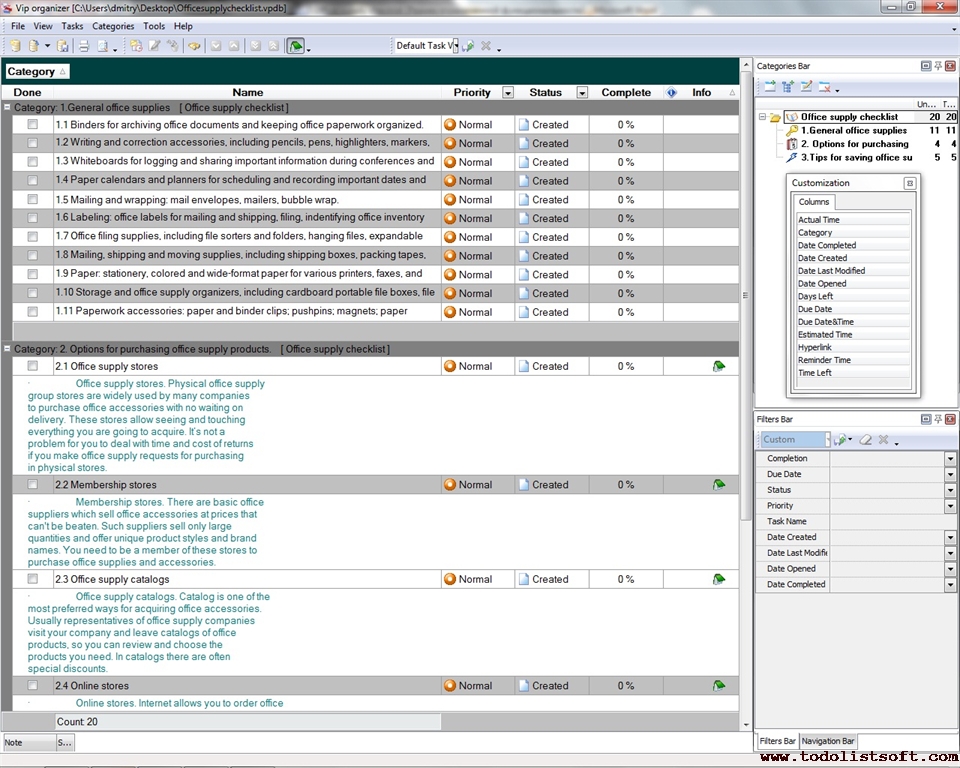This screenshot has width=960, height=768.
Task: Sort by the Complete column header
Action: coord(626,92)
